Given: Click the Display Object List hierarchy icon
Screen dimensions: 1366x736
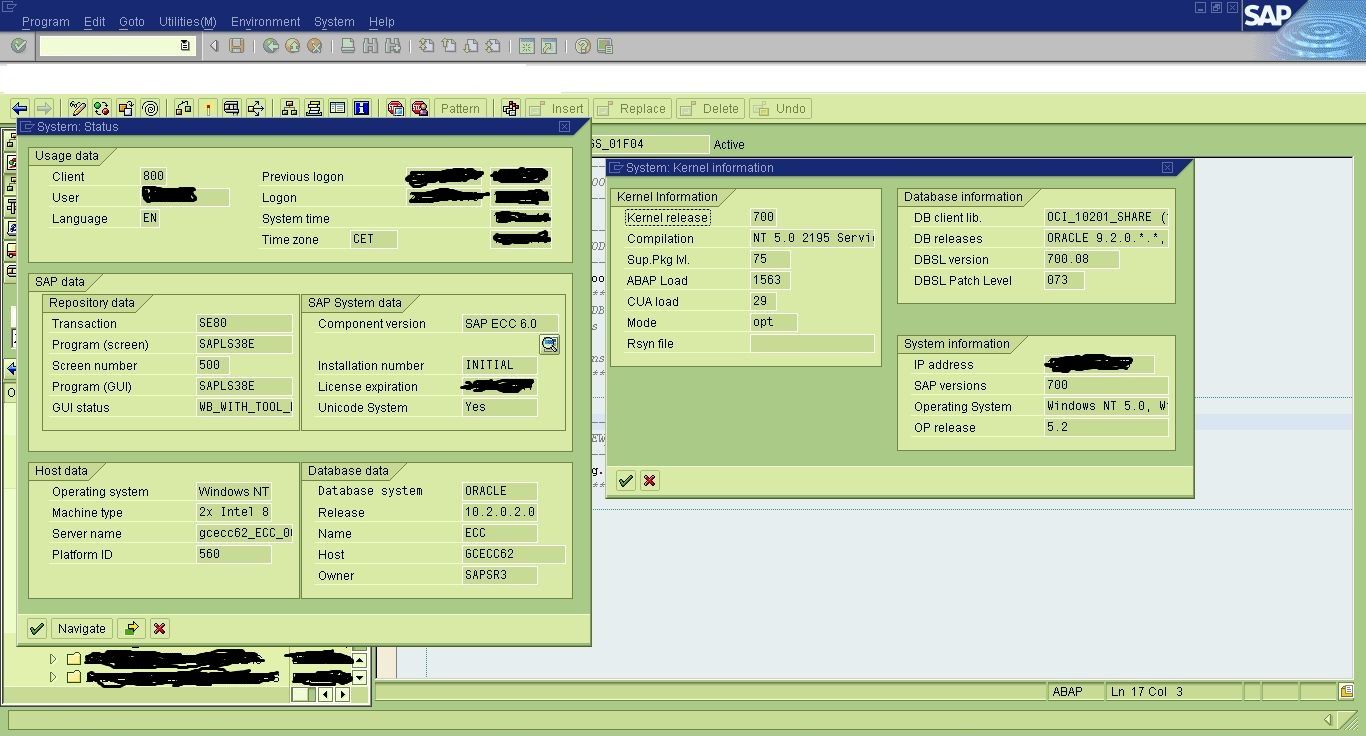Looking at the screenshot, I should (290, 109).
